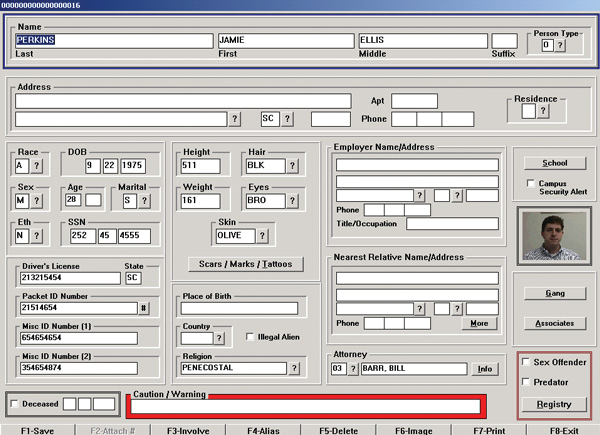
Task: Mark the person as Deceased
Action: click(15, 404)
